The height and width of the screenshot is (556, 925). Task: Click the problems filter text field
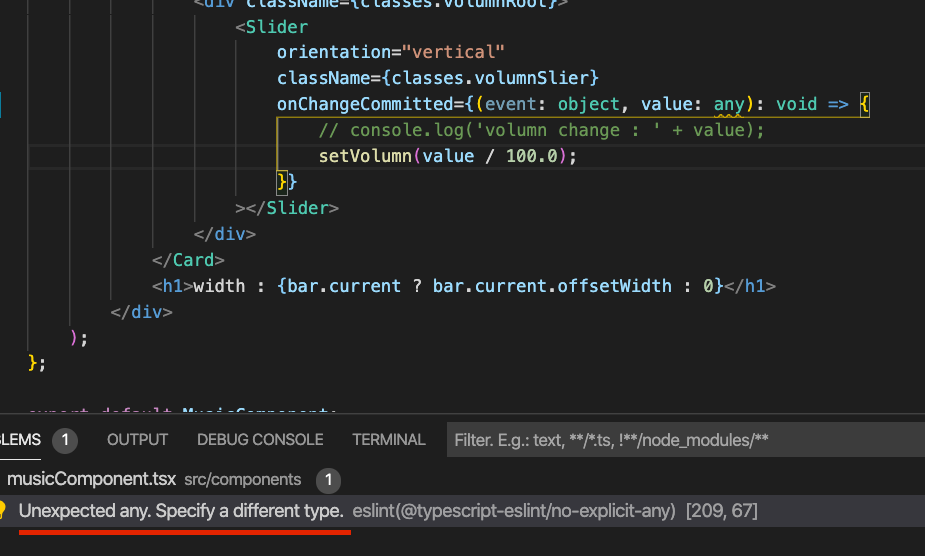[685, 440]
